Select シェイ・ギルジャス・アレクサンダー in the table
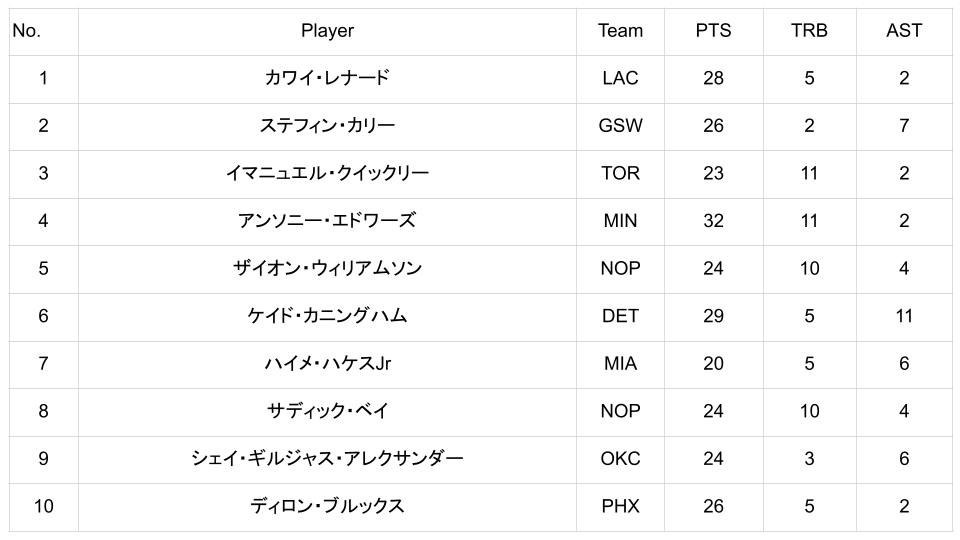Viewport: 960px width, 540px height. coord(327,459)
